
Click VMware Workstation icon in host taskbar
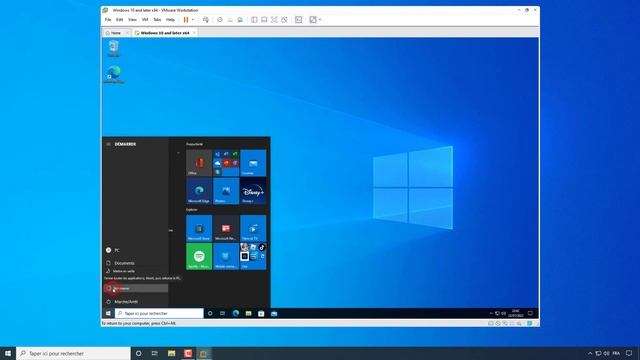pyautogui.click(x=204, y=353)
